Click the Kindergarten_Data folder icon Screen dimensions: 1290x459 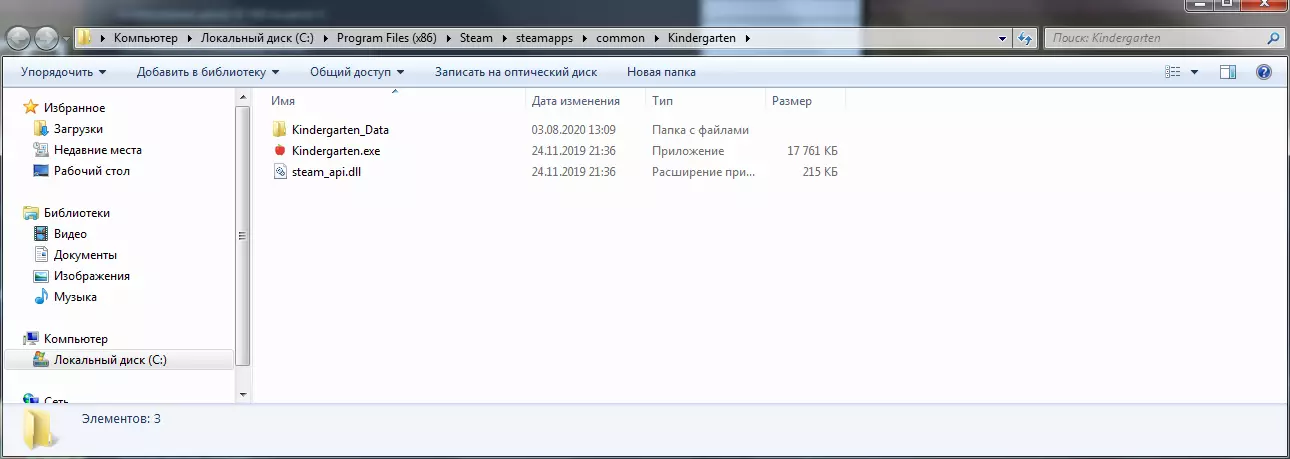coord(279,130)
